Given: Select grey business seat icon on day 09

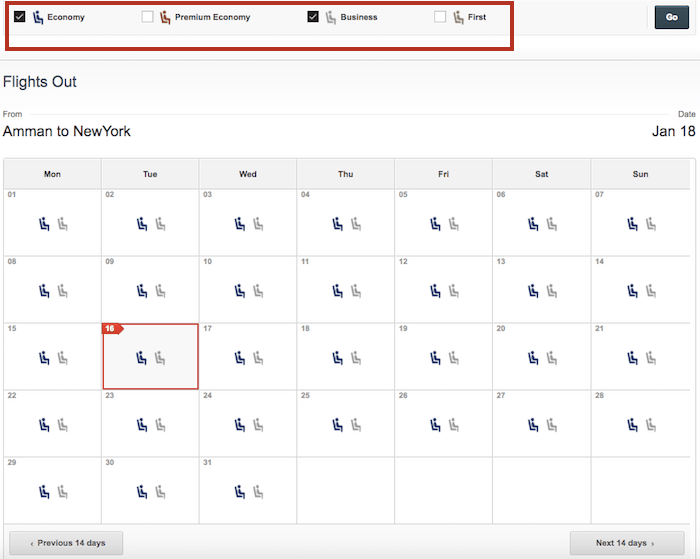Looking at the screenshot, I should 160,291.
